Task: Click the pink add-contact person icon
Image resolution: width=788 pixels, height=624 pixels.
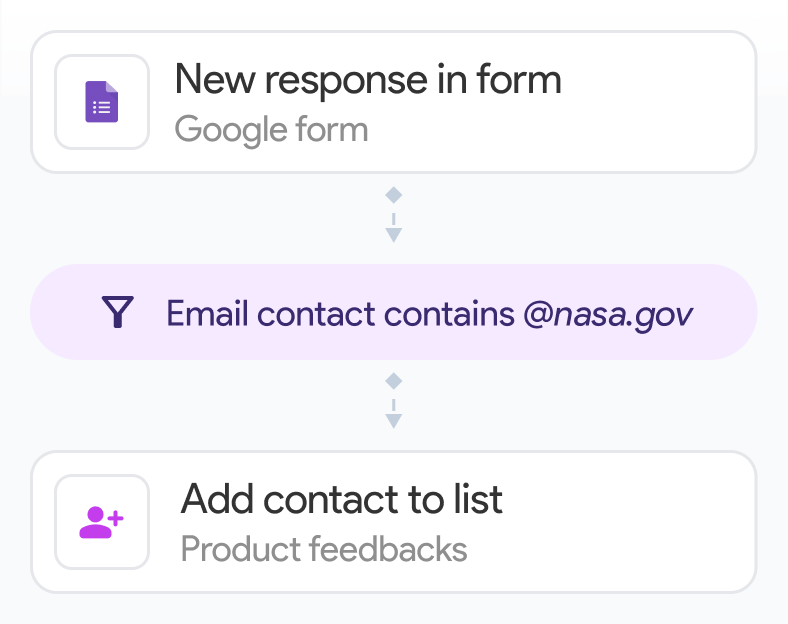Action: click(x=101, y=522)
